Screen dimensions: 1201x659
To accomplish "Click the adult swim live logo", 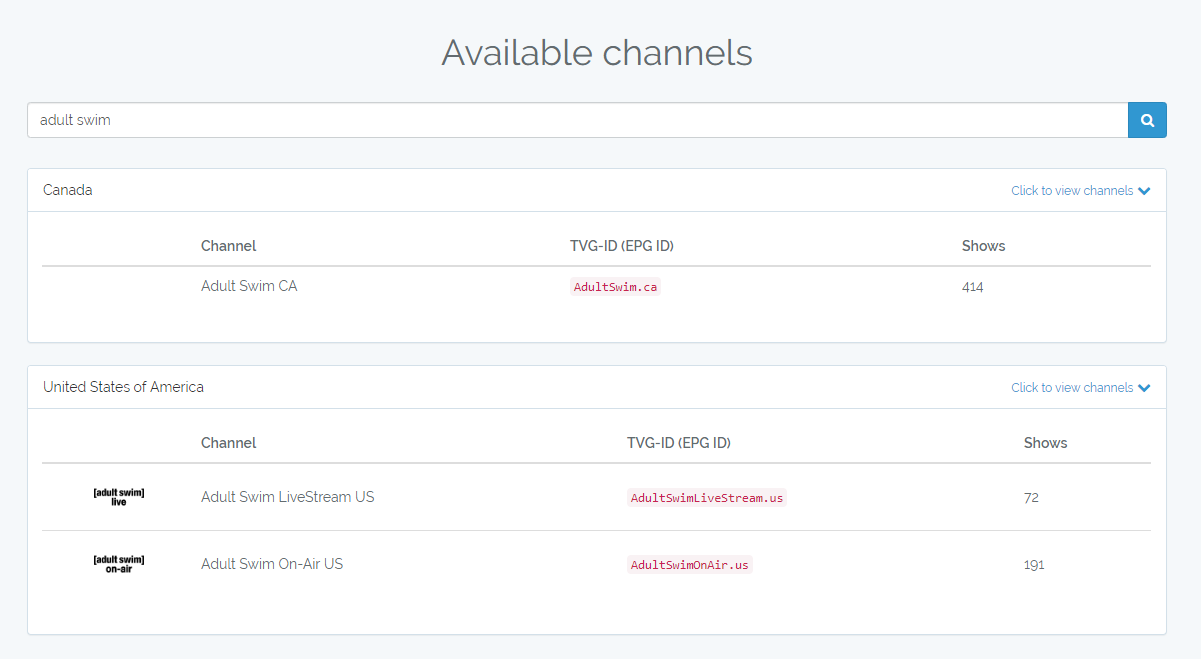I will click(x=118, y=497).
